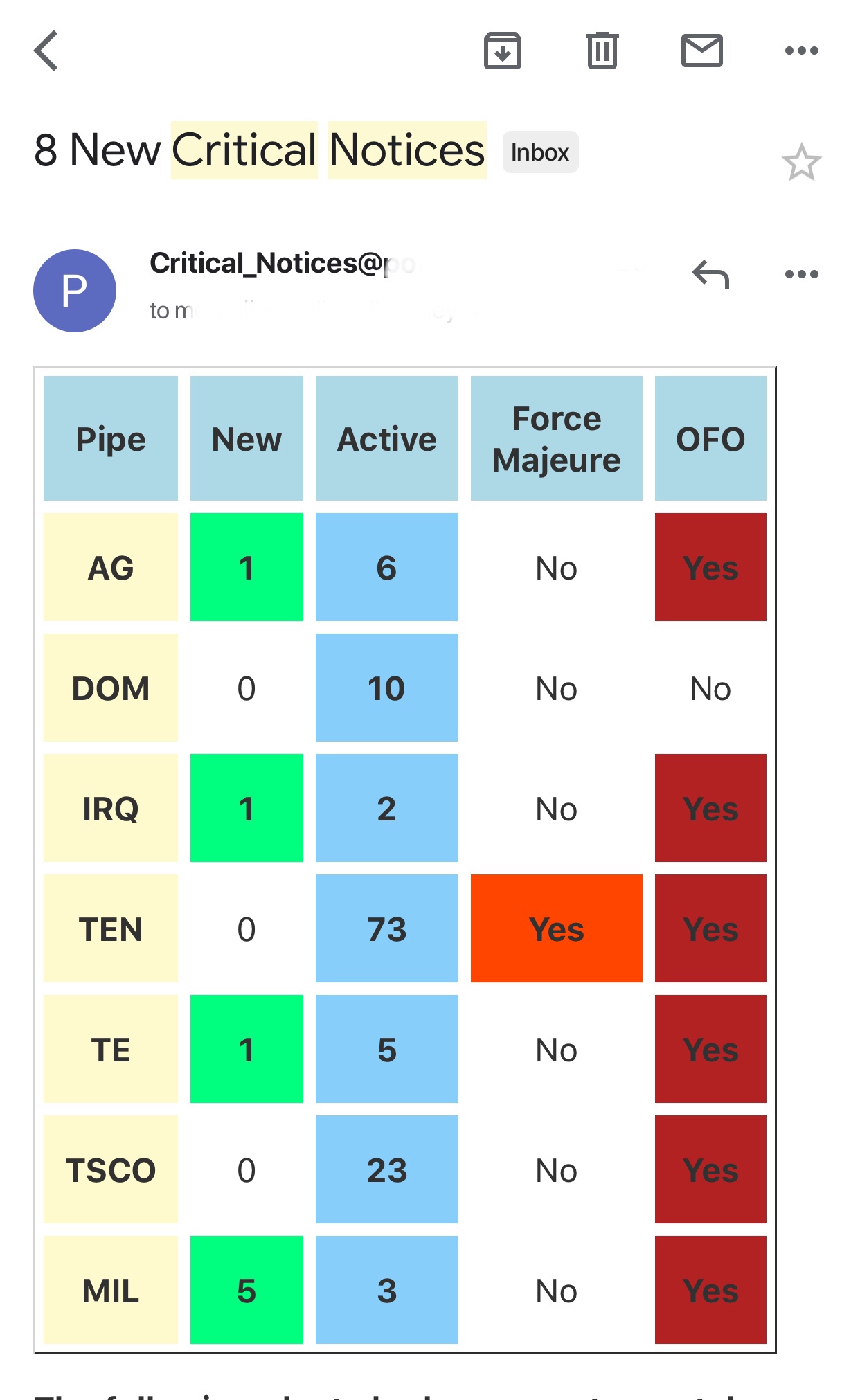Screen dimensions: 860x1400
Task: Tap the red OFO Yes cell for AG
Action: (x=710, y=567)
